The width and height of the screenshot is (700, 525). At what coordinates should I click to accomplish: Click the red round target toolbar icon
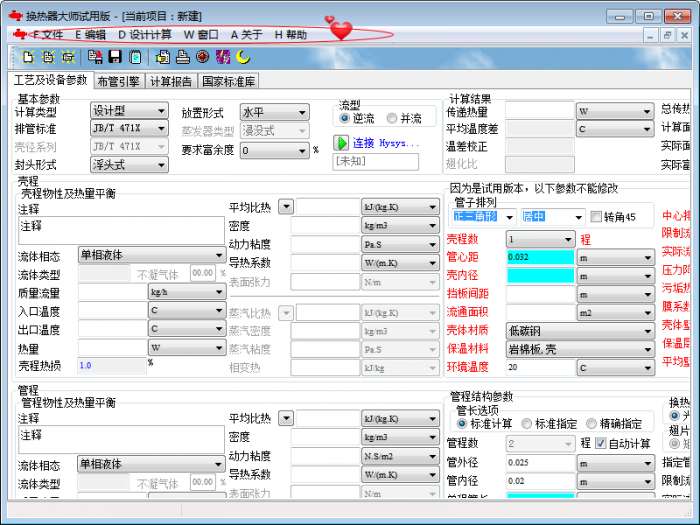[x=201, y=57]
